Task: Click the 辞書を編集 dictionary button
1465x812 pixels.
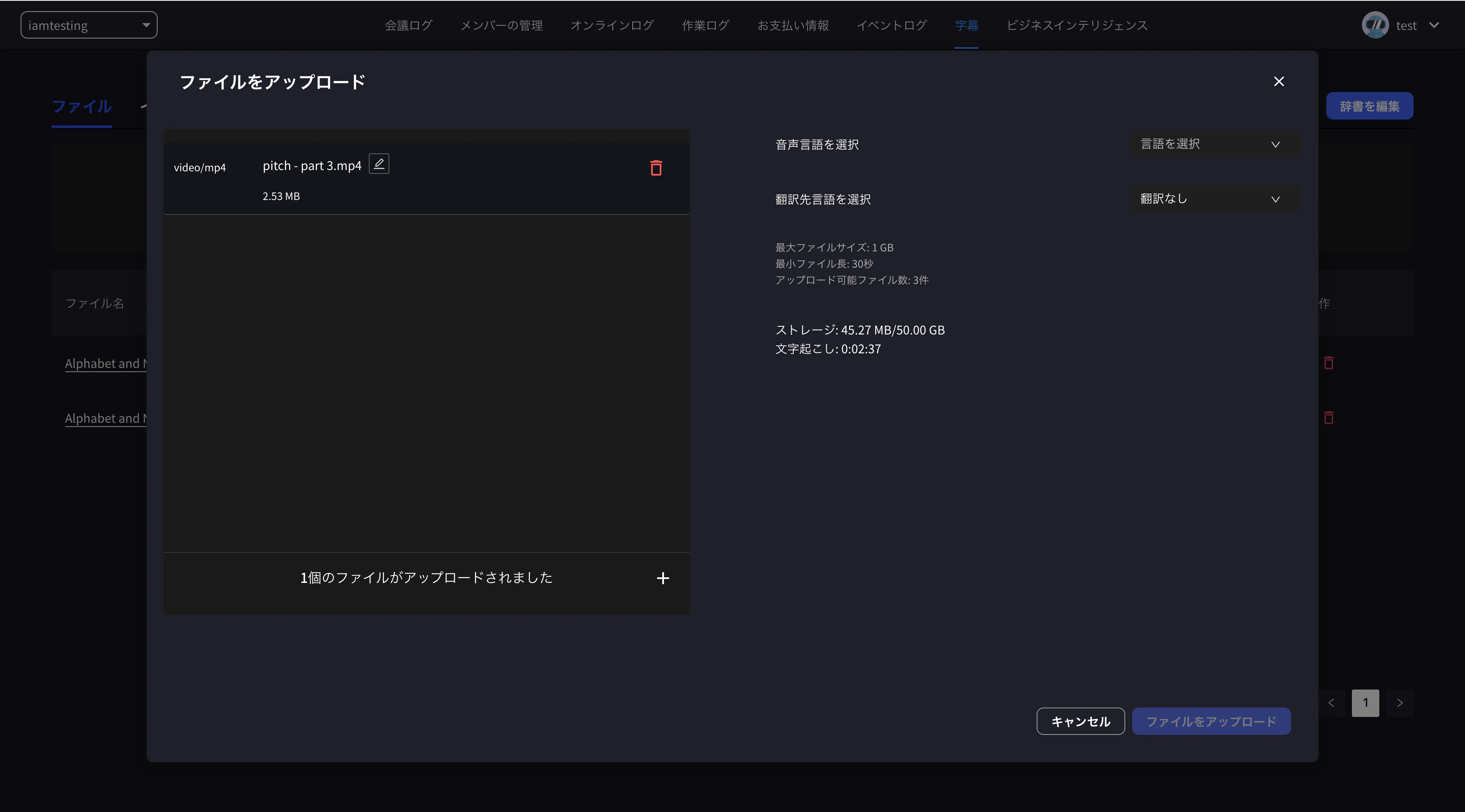Action: click(1369, 105)
